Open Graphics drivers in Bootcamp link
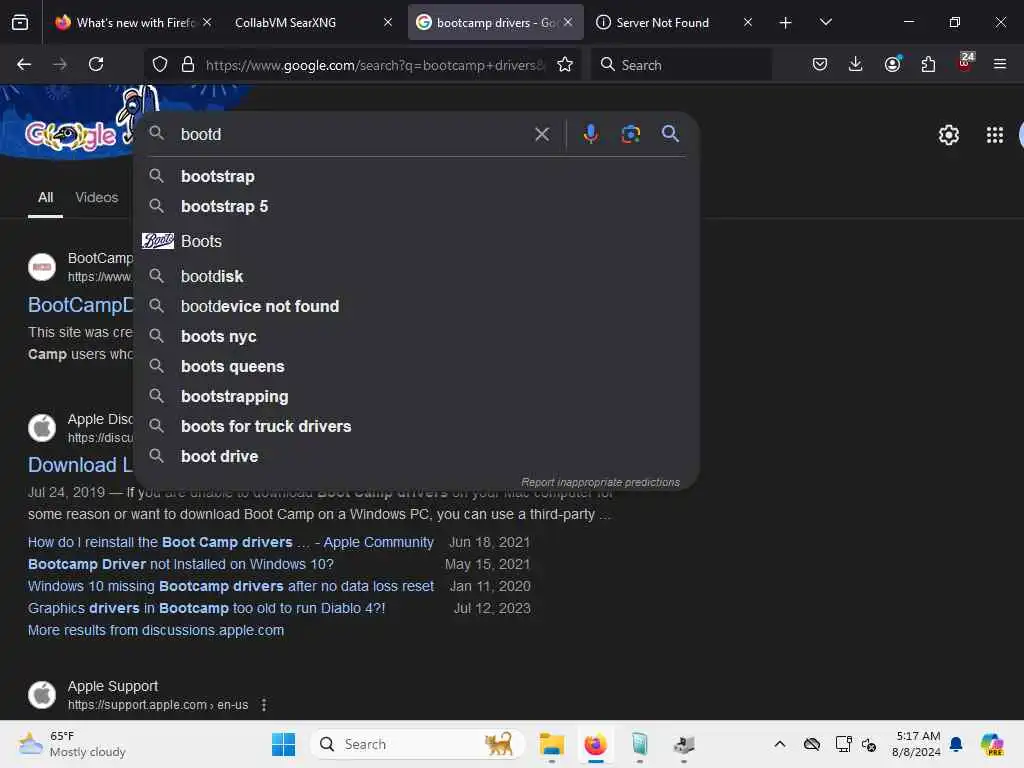1024x768 pixels. 206,609
